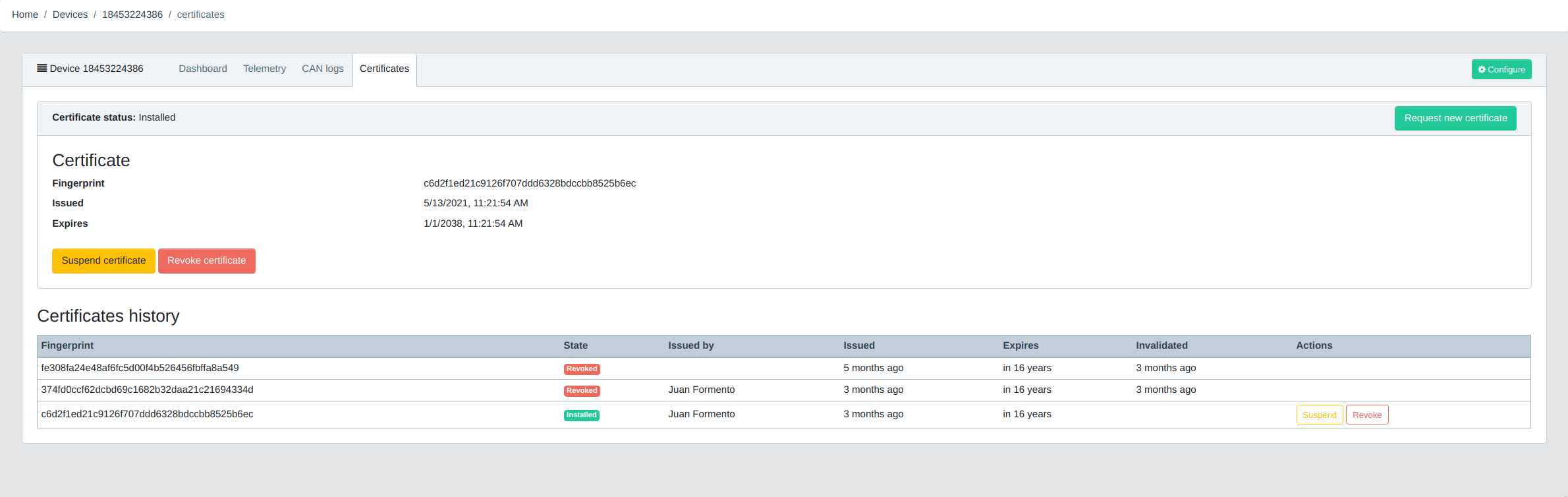Click Revoke in the history table row
1568x497 pixels.
click(x=1366, y=415)
